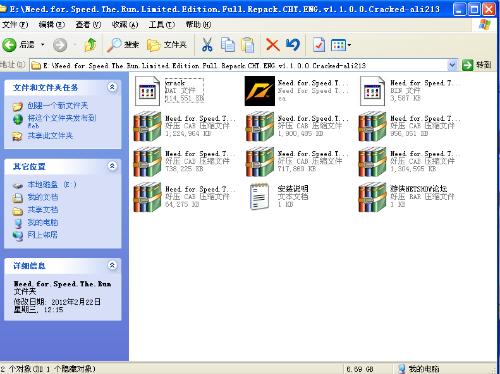This screenshot has height=374, width=500.
Task: Select the Need for Speed game executable icon
Action: point(260,91)
